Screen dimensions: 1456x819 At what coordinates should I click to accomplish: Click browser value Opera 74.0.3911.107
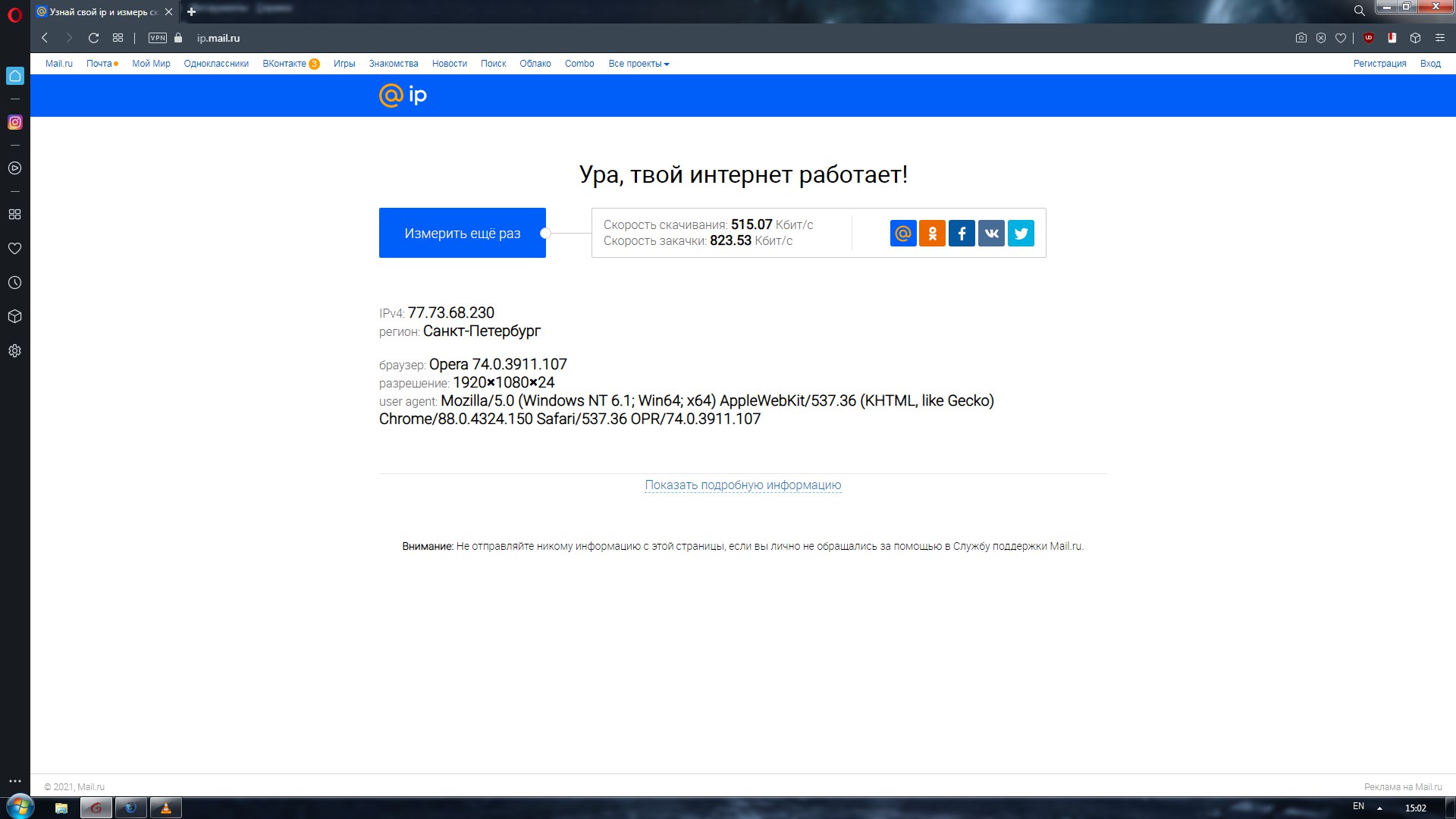(x=498, y=365)
